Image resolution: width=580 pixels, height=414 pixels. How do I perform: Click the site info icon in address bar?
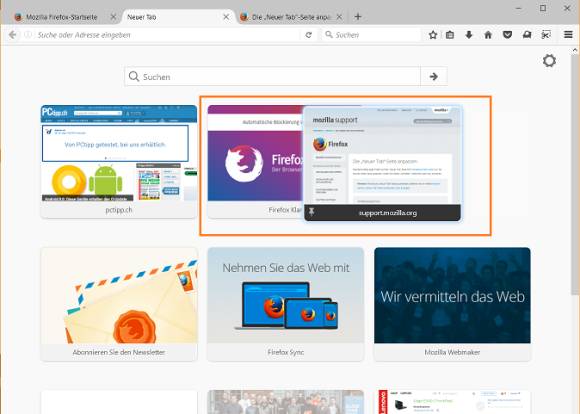(x=28, y=35)
